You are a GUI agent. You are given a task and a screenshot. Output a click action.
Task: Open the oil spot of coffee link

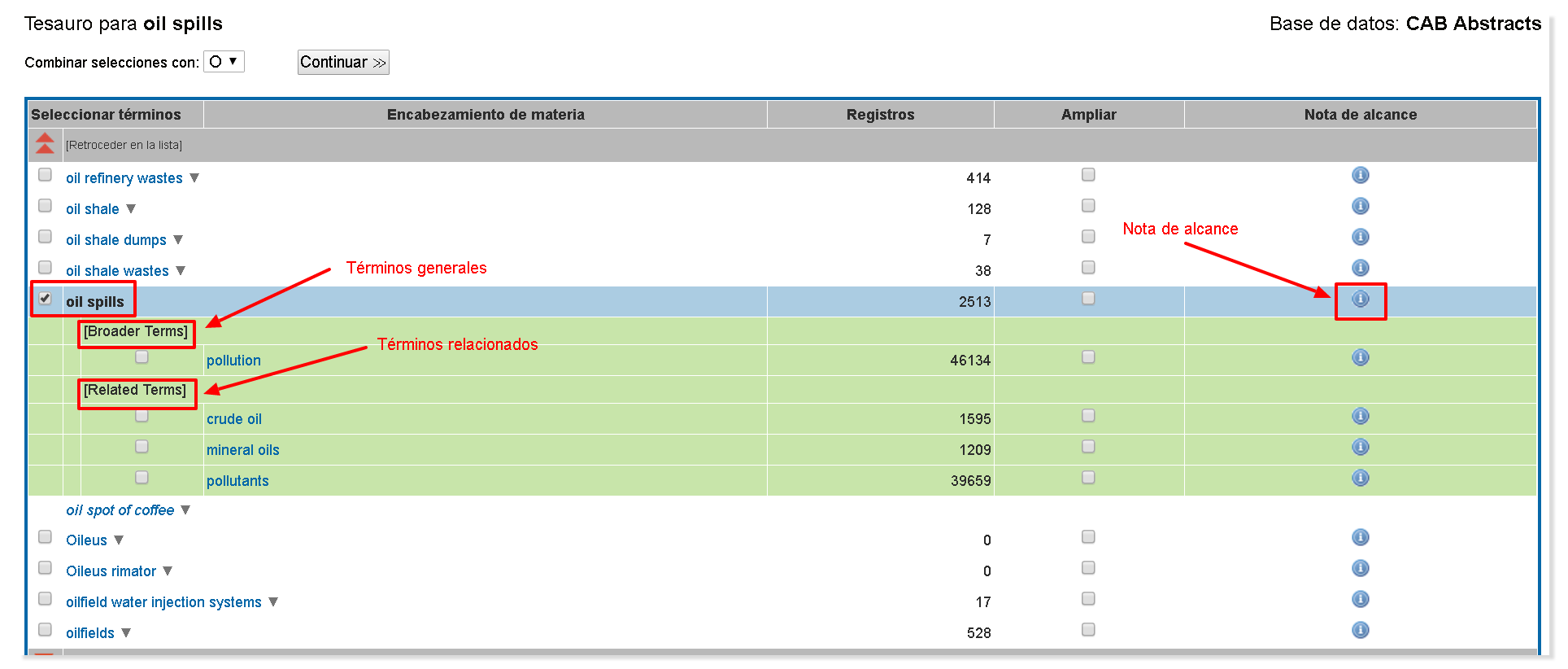[x=120, y=510]
